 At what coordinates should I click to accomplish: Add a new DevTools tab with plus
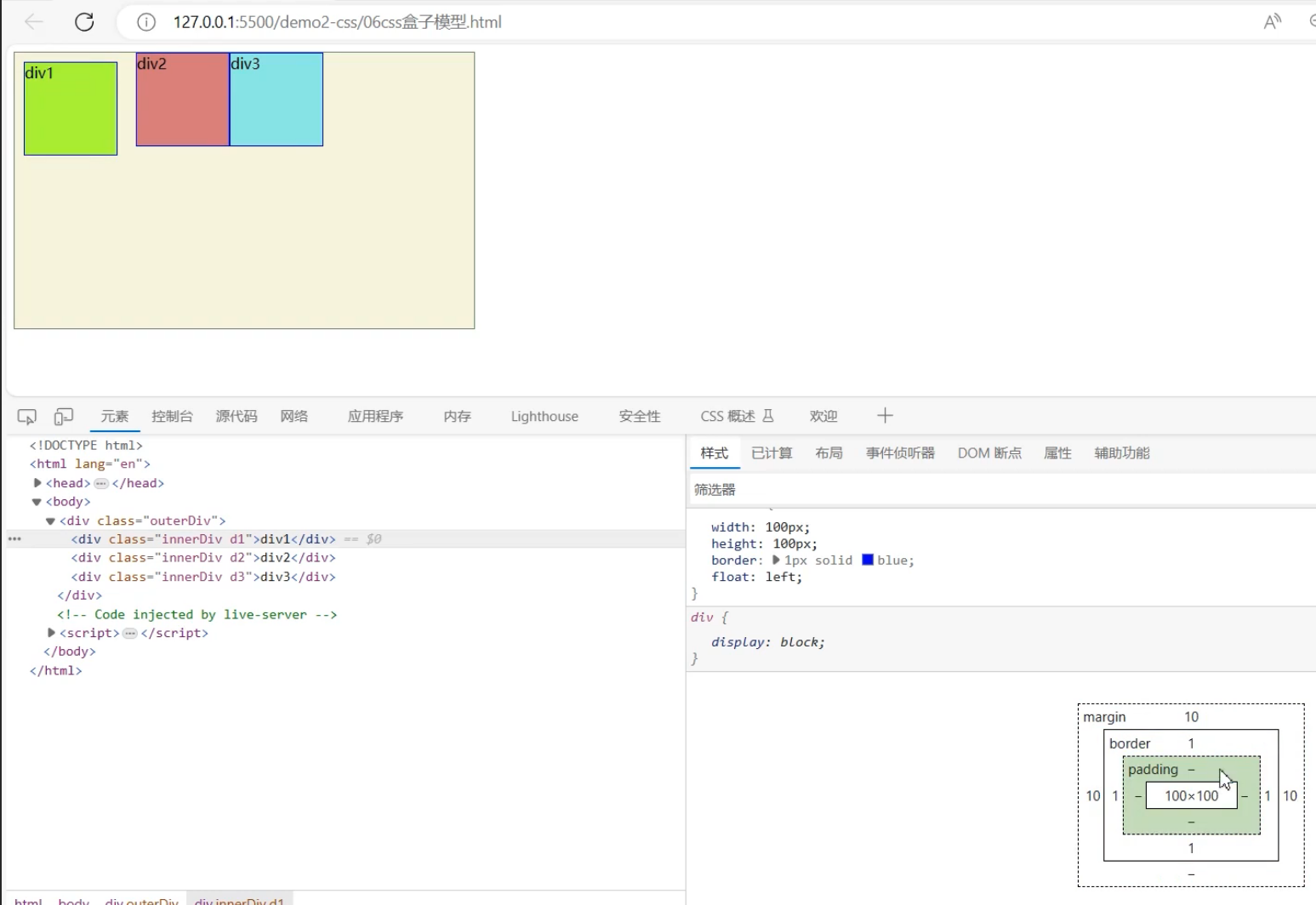(885, 416)
